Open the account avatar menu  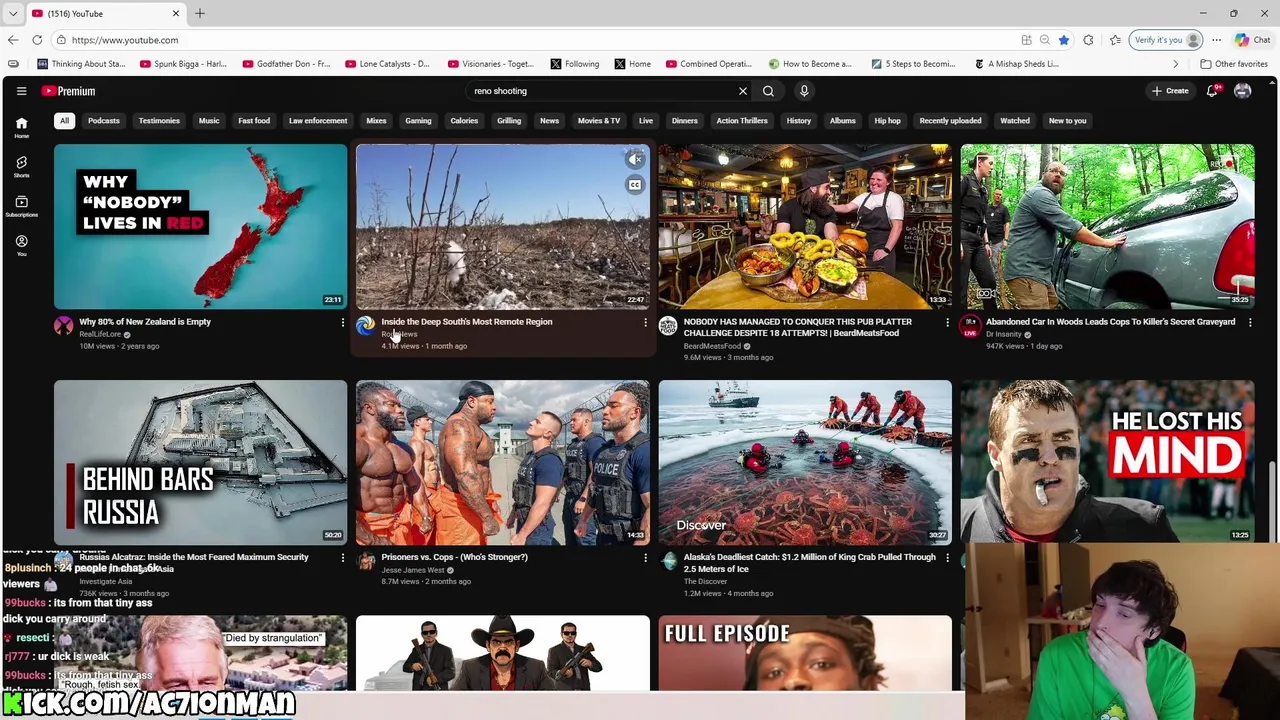(1242, 91)
